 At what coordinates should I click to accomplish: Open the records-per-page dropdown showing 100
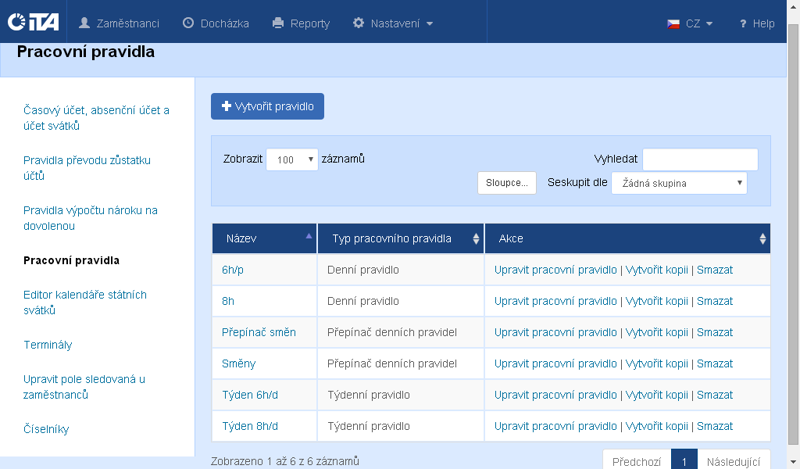(292, 160)
